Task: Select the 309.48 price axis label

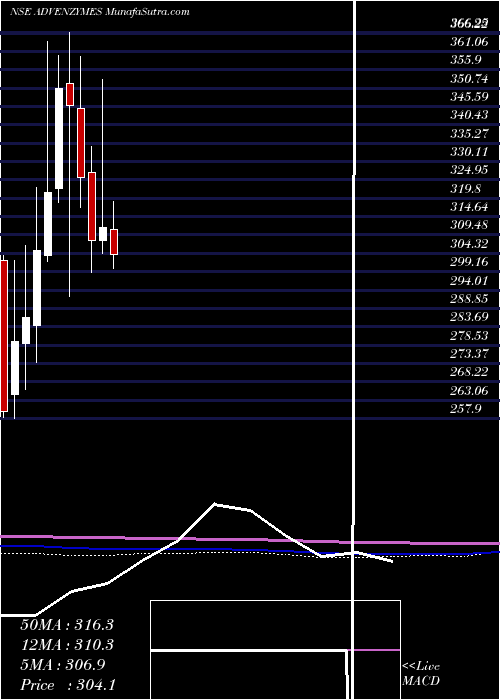Action: click(x=470, y=225)
